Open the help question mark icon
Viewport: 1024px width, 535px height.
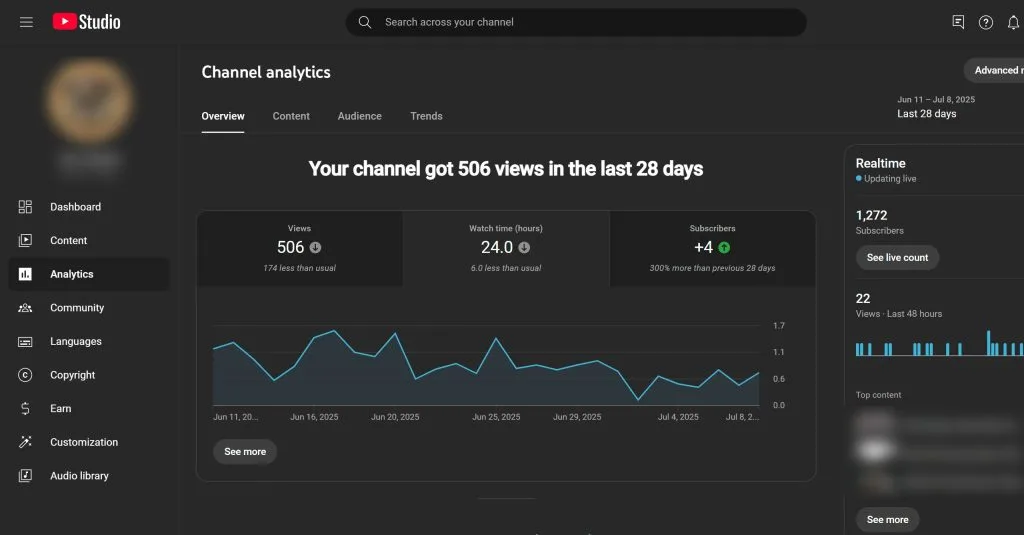986,22
